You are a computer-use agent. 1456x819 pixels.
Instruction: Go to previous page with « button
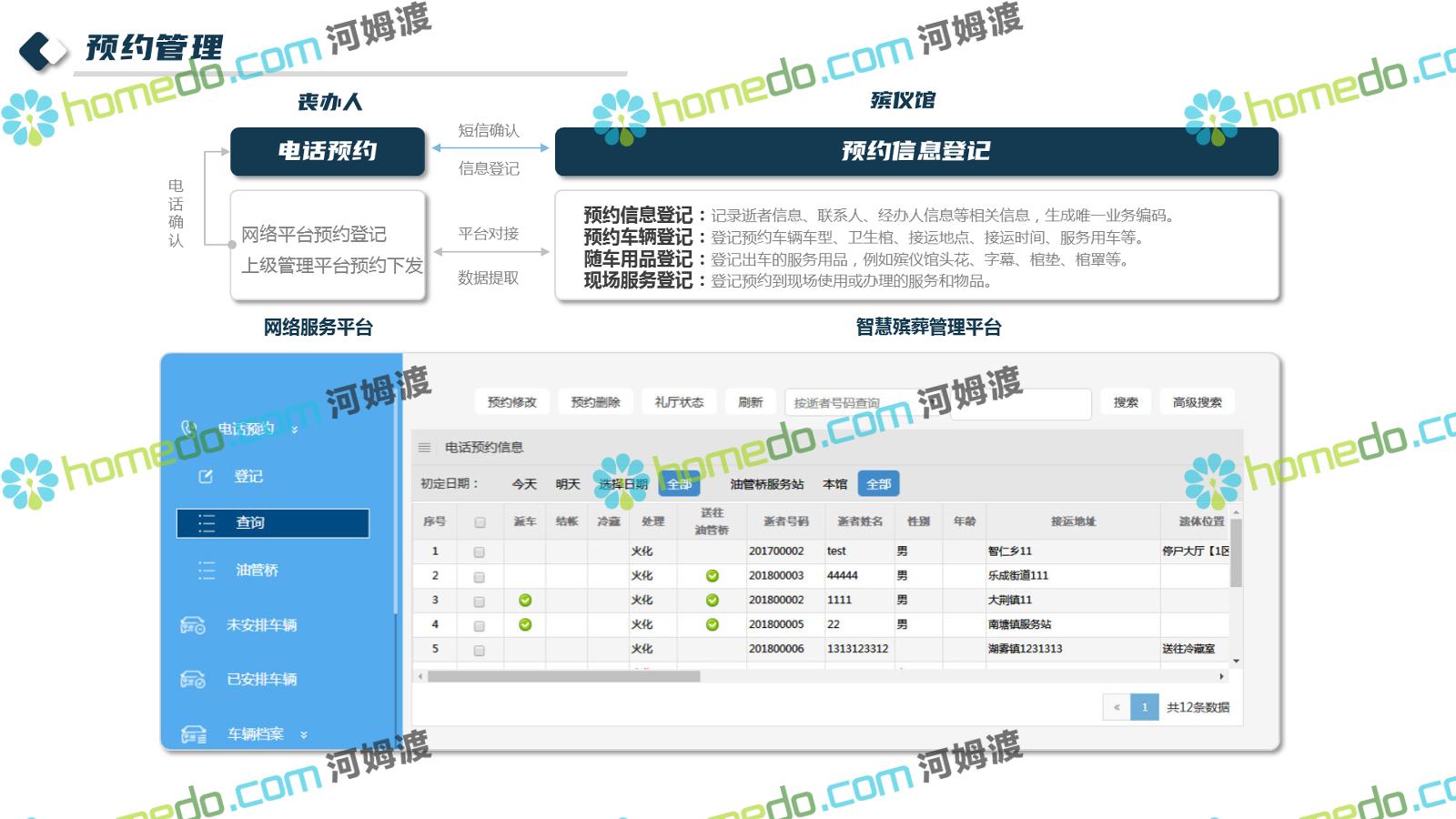tap(1117, 707)
